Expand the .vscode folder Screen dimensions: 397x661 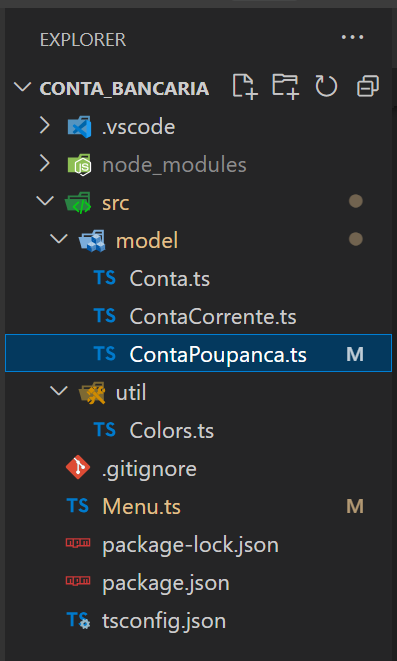45,126
